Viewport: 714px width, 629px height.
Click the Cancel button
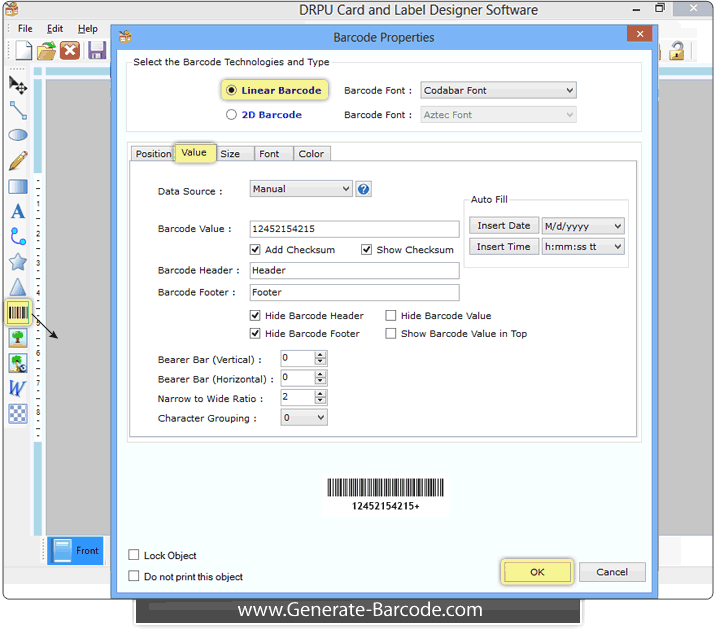(x=612, y=572)
